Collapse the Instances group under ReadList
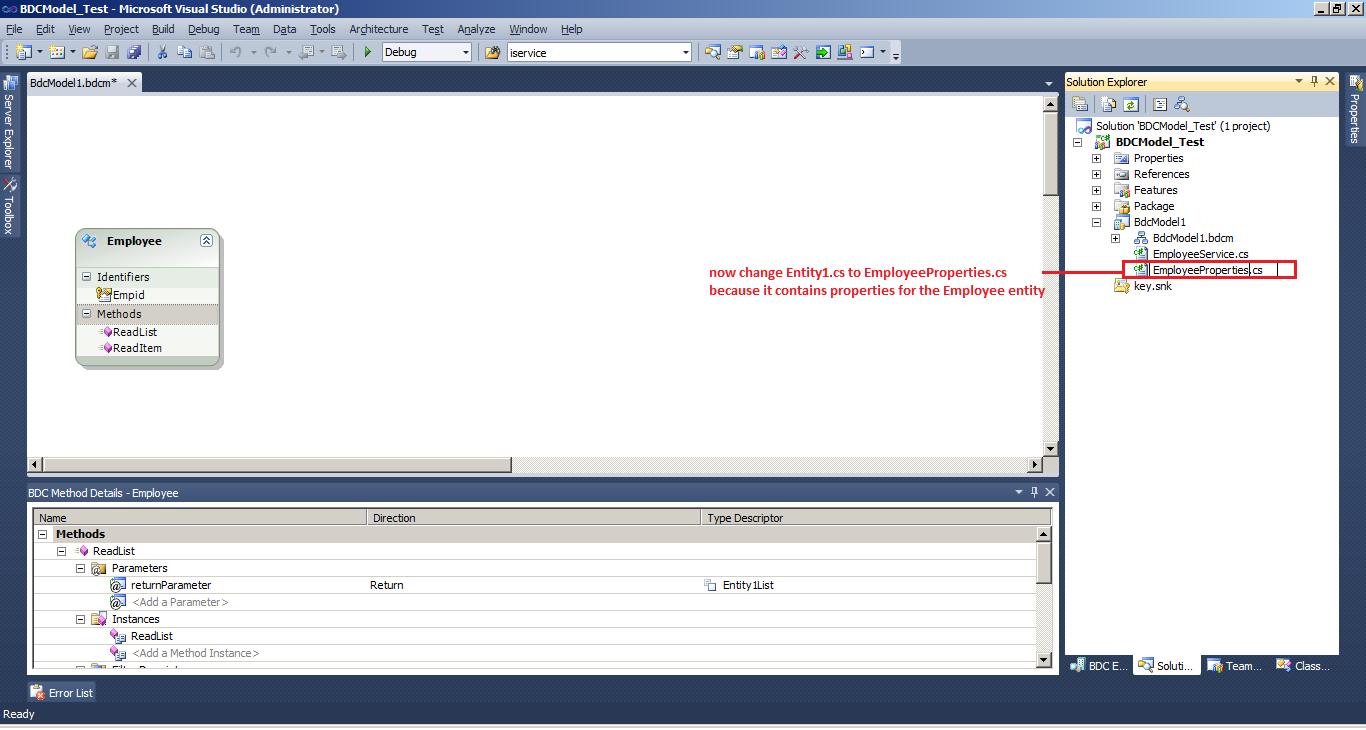 coord(80,619)
